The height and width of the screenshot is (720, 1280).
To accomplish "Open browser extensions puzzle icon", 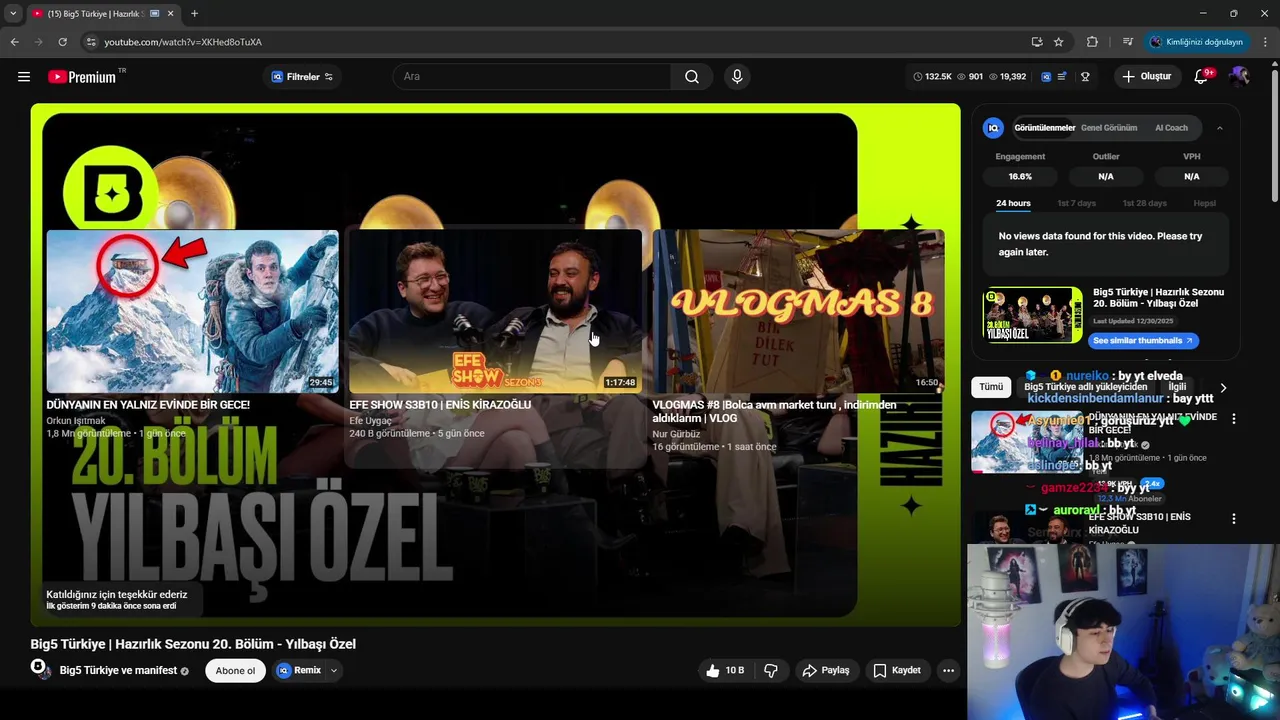I will click(x=1092, y=42).
